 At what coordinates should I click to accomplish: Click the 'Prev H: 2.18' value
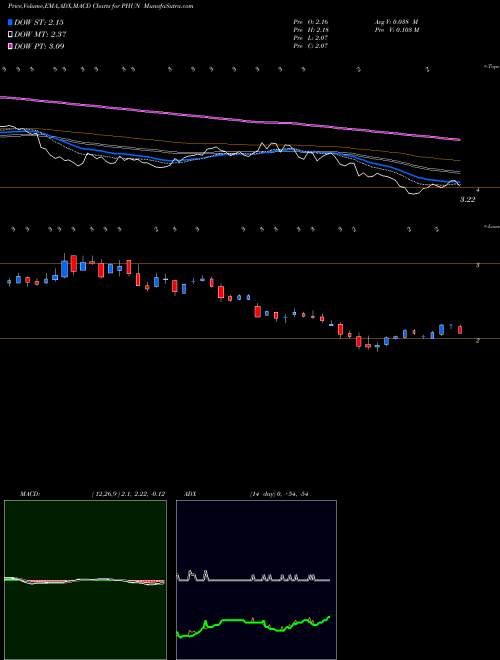pos(311,29)
